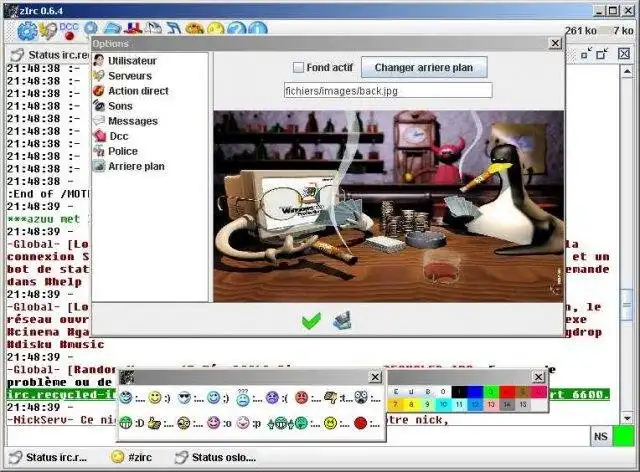Pick the magenta color swatch
The image size is (640, 472).
539,392
